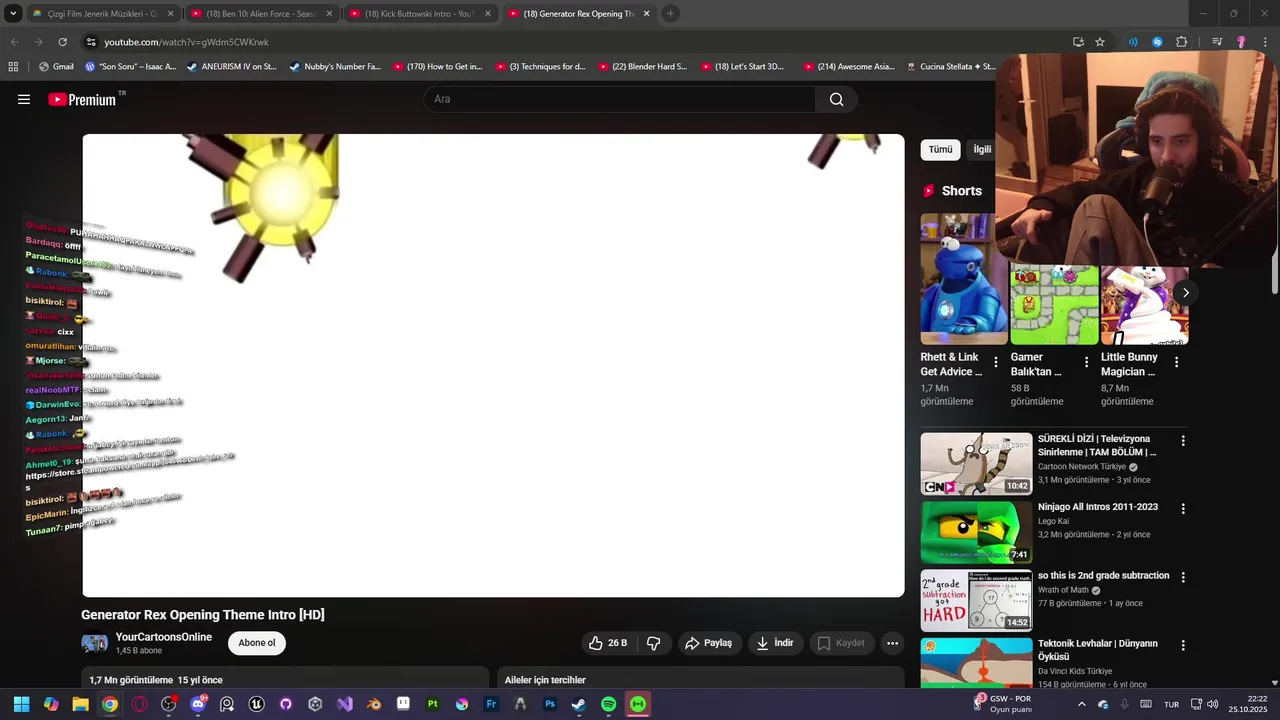Share the video with Paylaş
This screenshot has width=1280, height=720.
(707, 643)
